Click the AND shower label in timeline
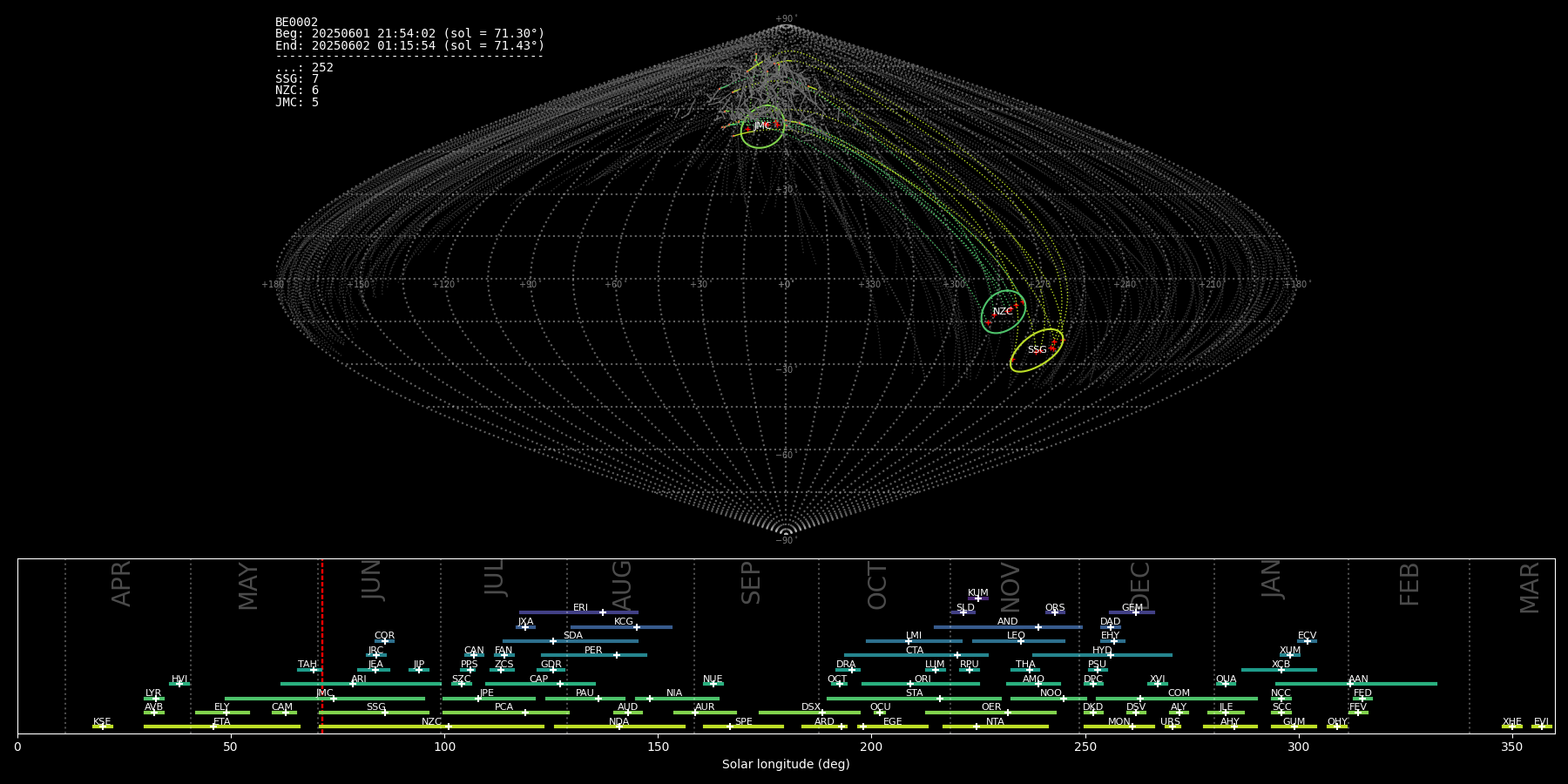 (x=1007, y=622)
